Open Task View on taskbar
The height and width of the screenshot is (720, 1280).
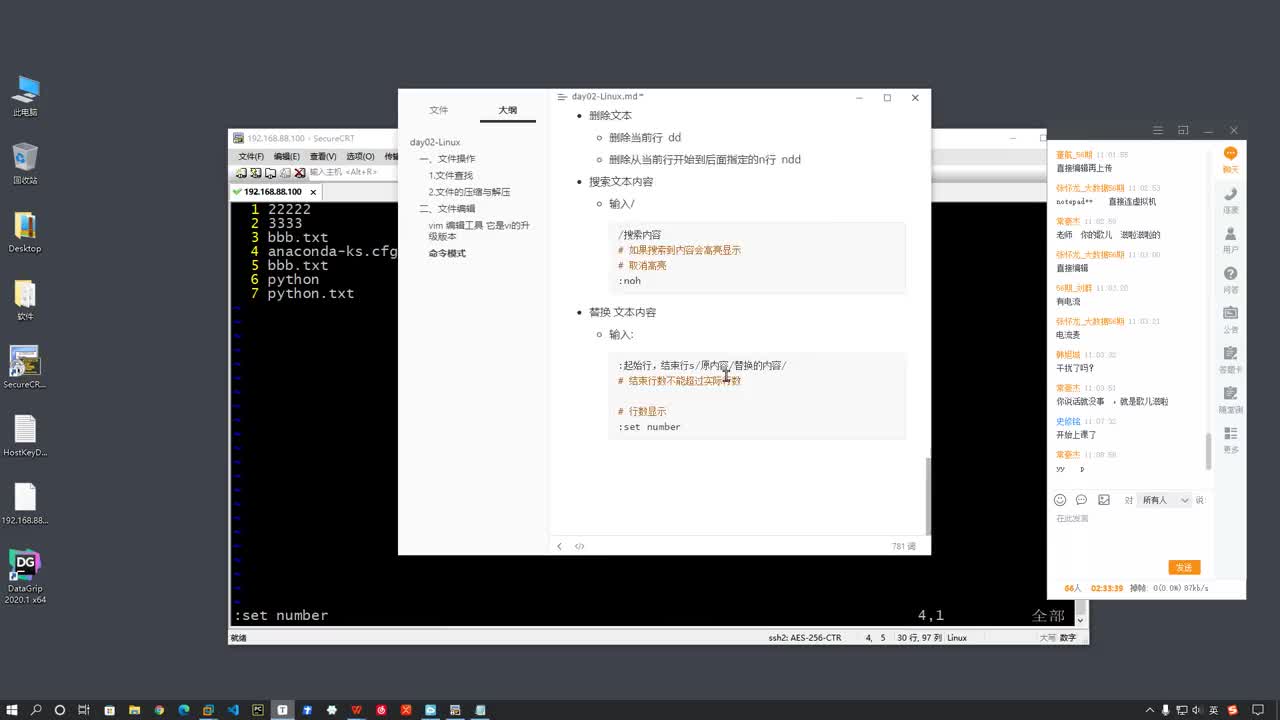coord(84,710)
